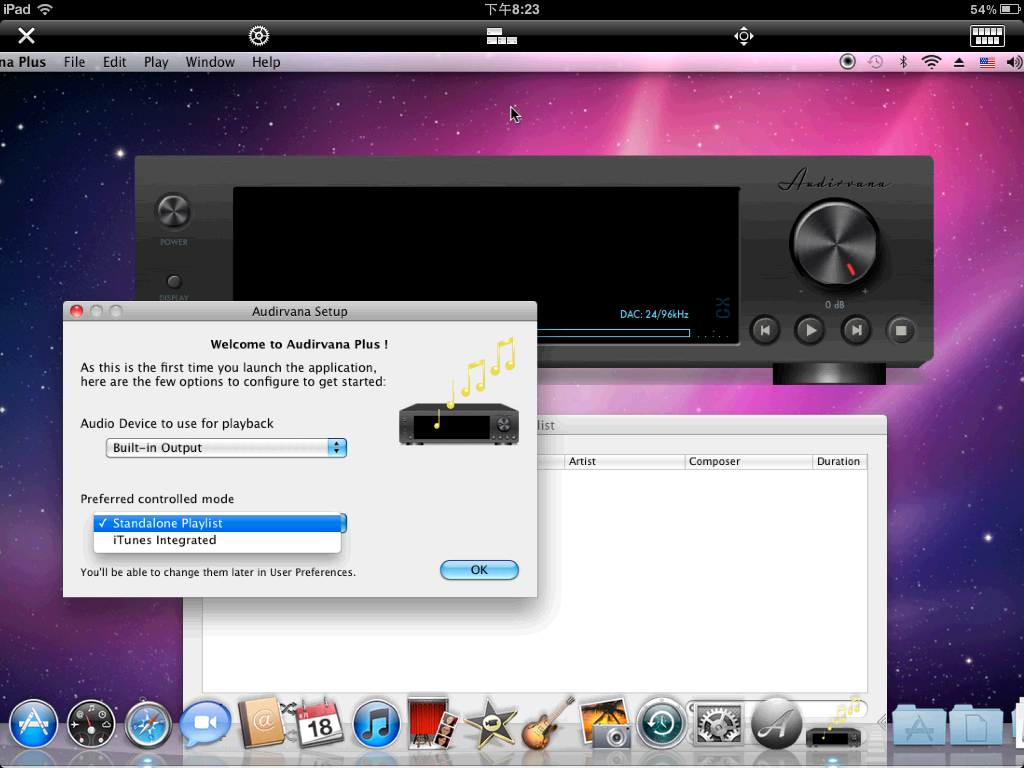Start playback with the Play button
This screenshot has height=768, width=1024.
coord(810,330)
